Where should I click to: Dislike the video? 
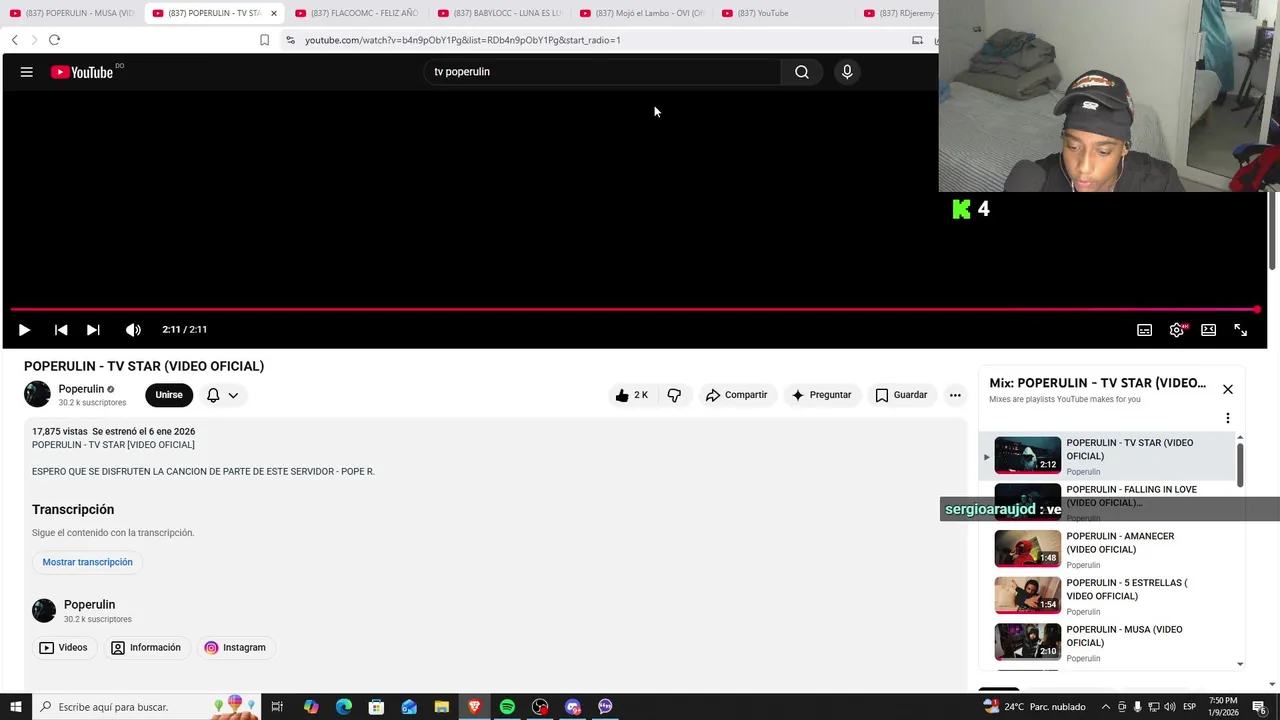(674, 395)
